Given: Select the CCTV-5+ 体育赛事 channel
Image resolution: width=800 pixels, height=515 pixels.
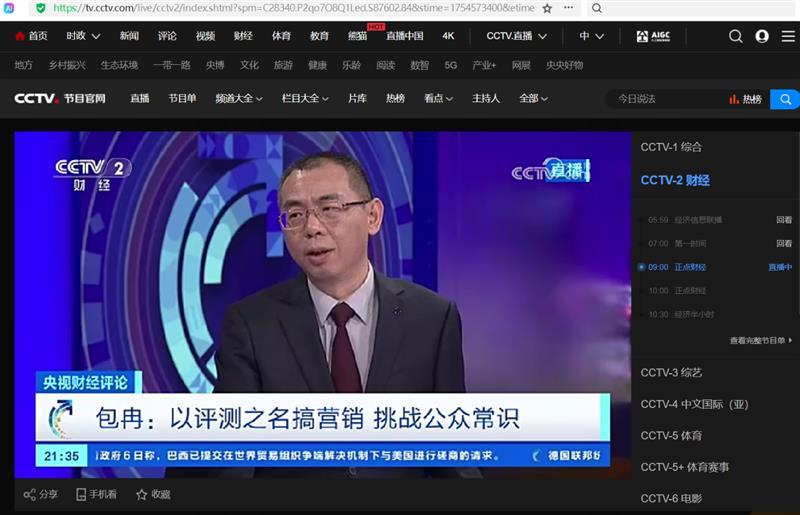Looking at the screenshot, I should click(x=685, y=467).
